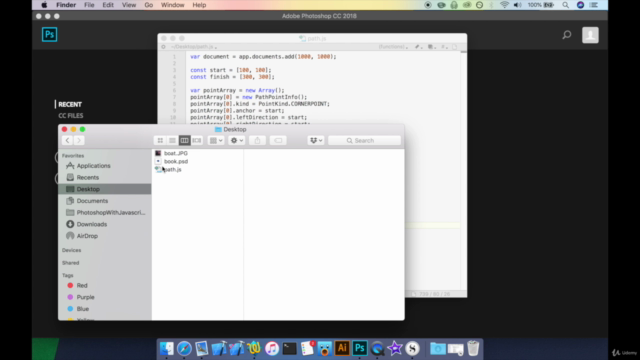Click the Finder Search field

coord(364,140)
